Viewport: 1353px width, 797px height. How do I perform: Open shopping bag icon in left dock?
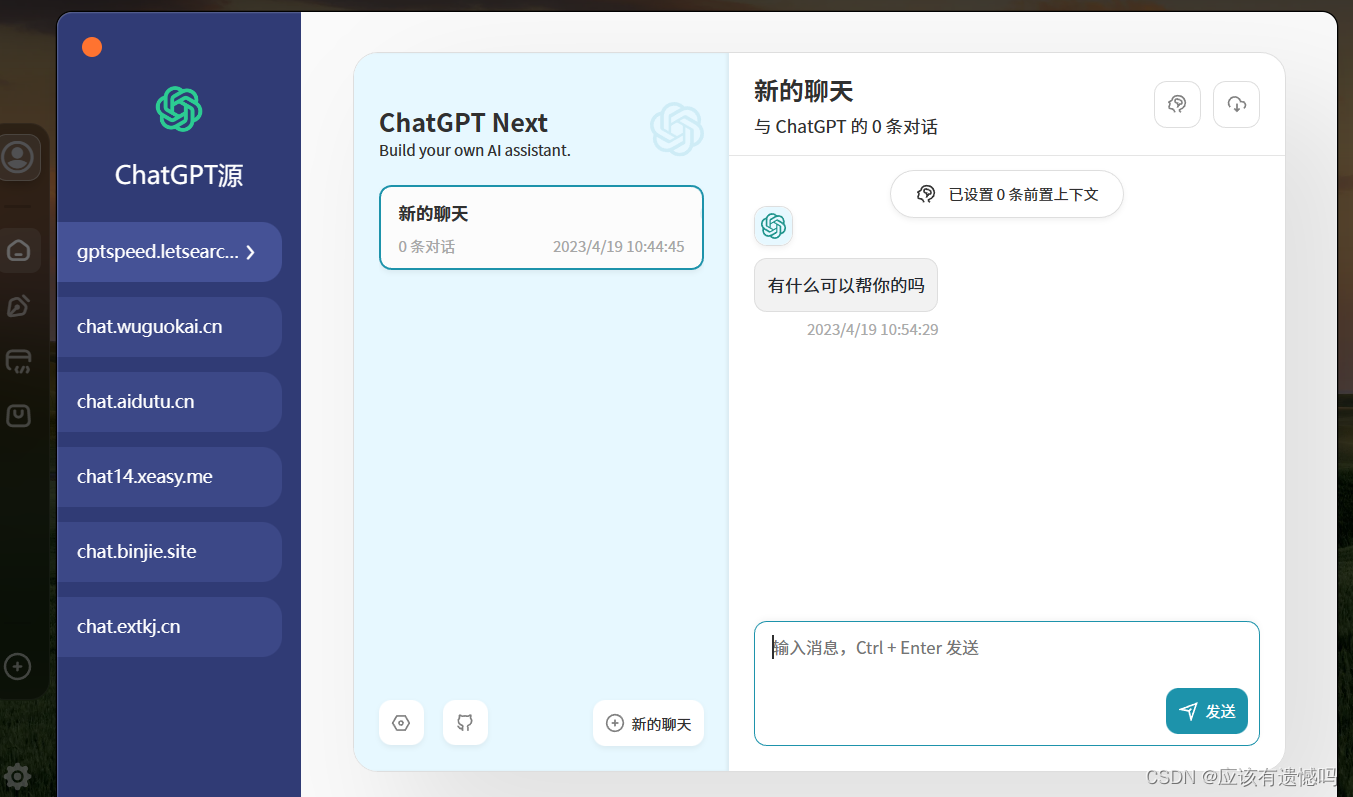[x=18, y=416]
